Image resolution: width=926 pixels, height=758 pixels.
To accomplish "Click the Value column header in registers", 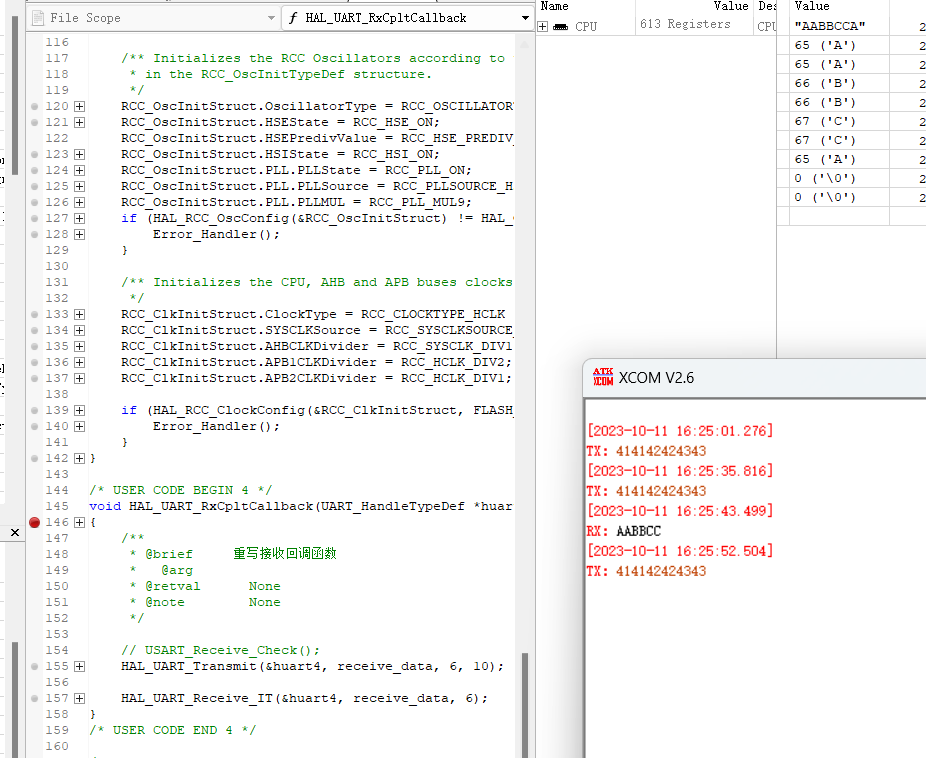I will (731, 6).
